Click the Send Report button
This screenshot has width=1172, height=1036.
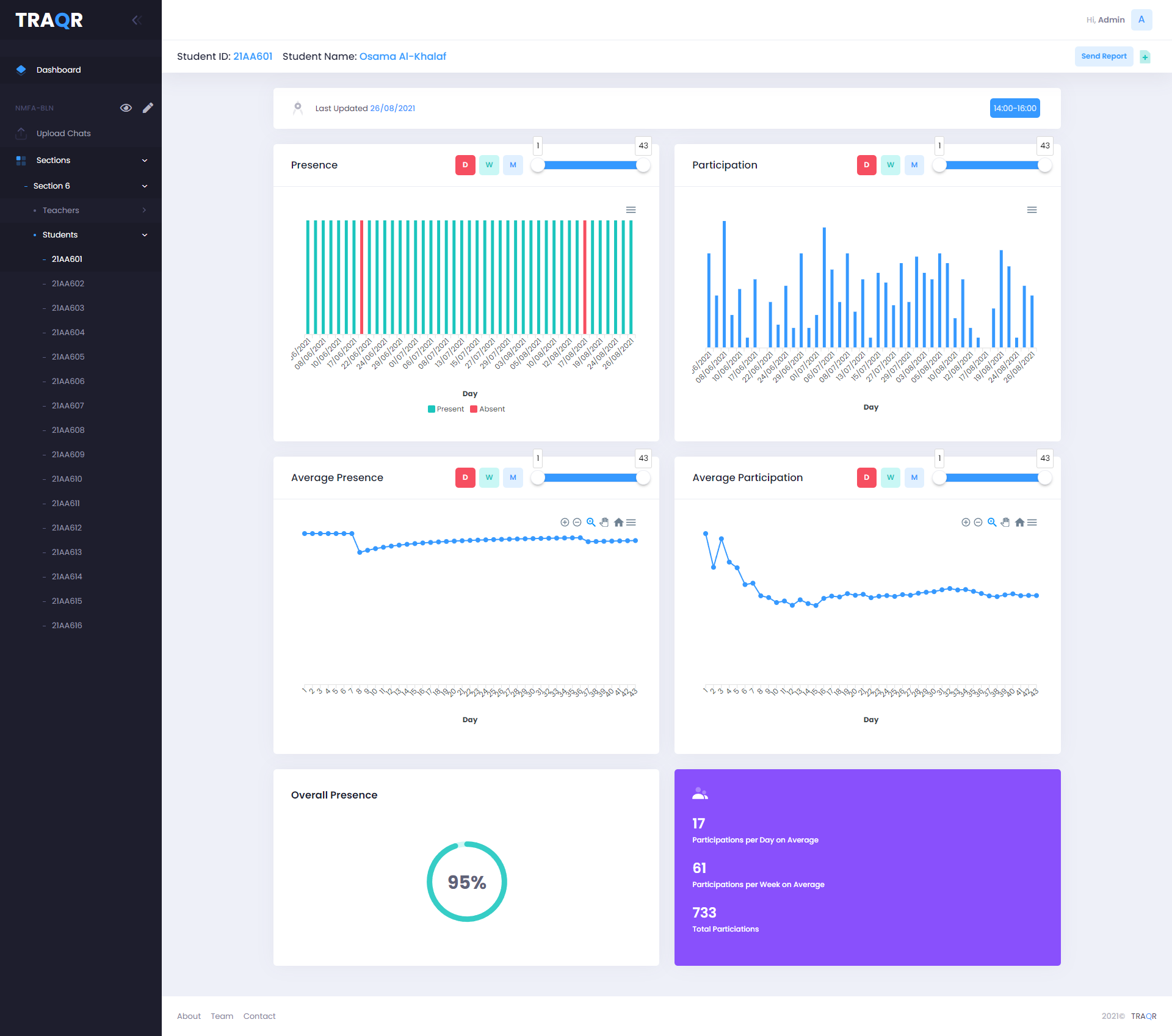point(1104,56)
